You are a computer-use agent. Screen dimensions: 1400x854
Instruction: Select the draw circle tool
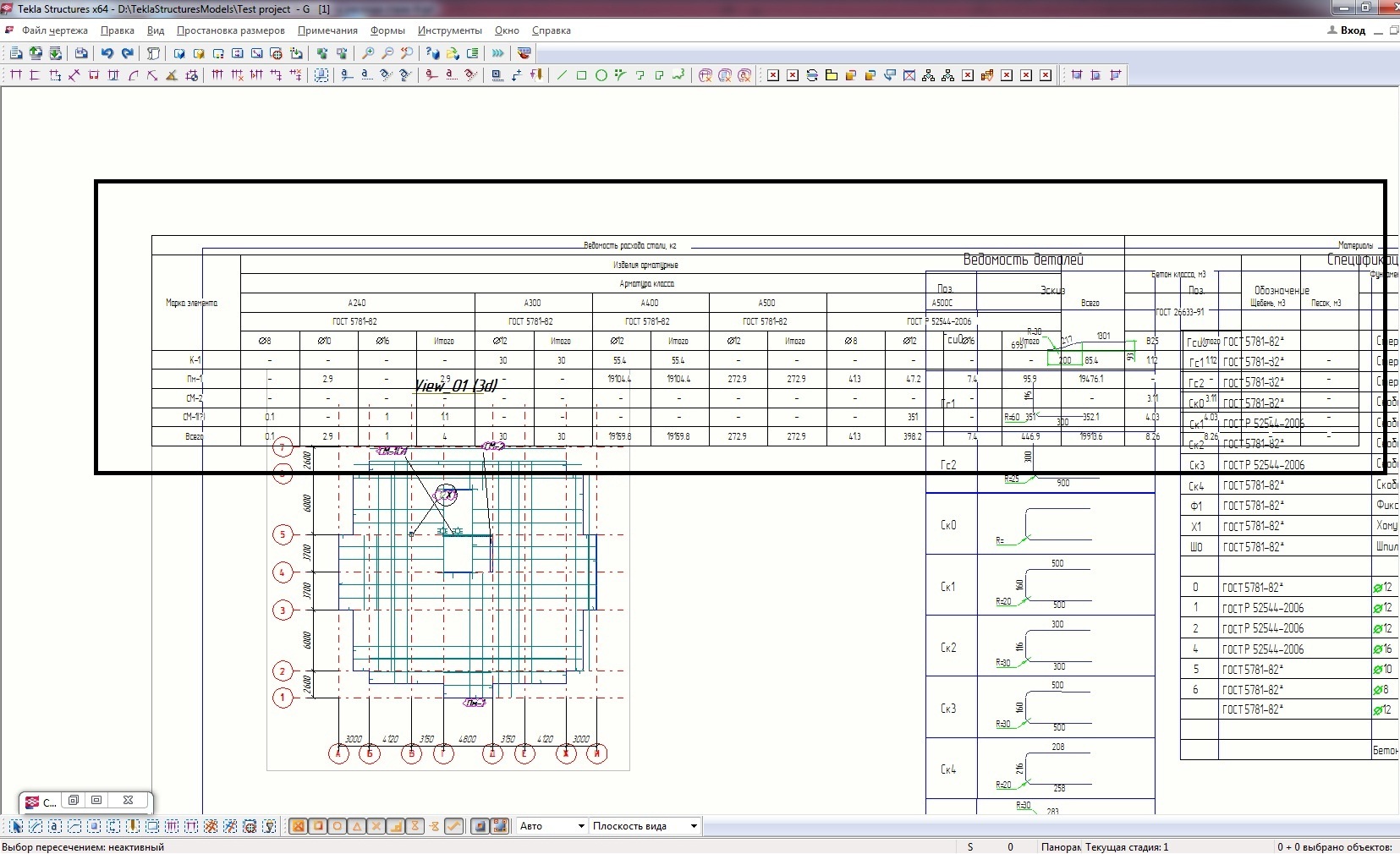pos(601,75)
